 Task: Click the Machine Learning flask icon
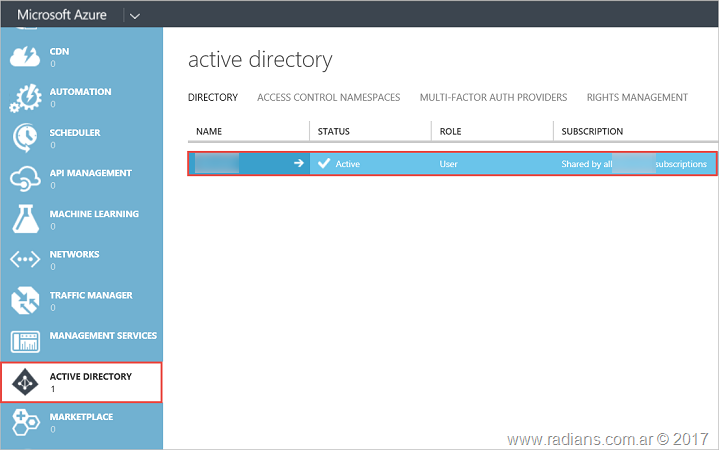(x=24, y=219)
